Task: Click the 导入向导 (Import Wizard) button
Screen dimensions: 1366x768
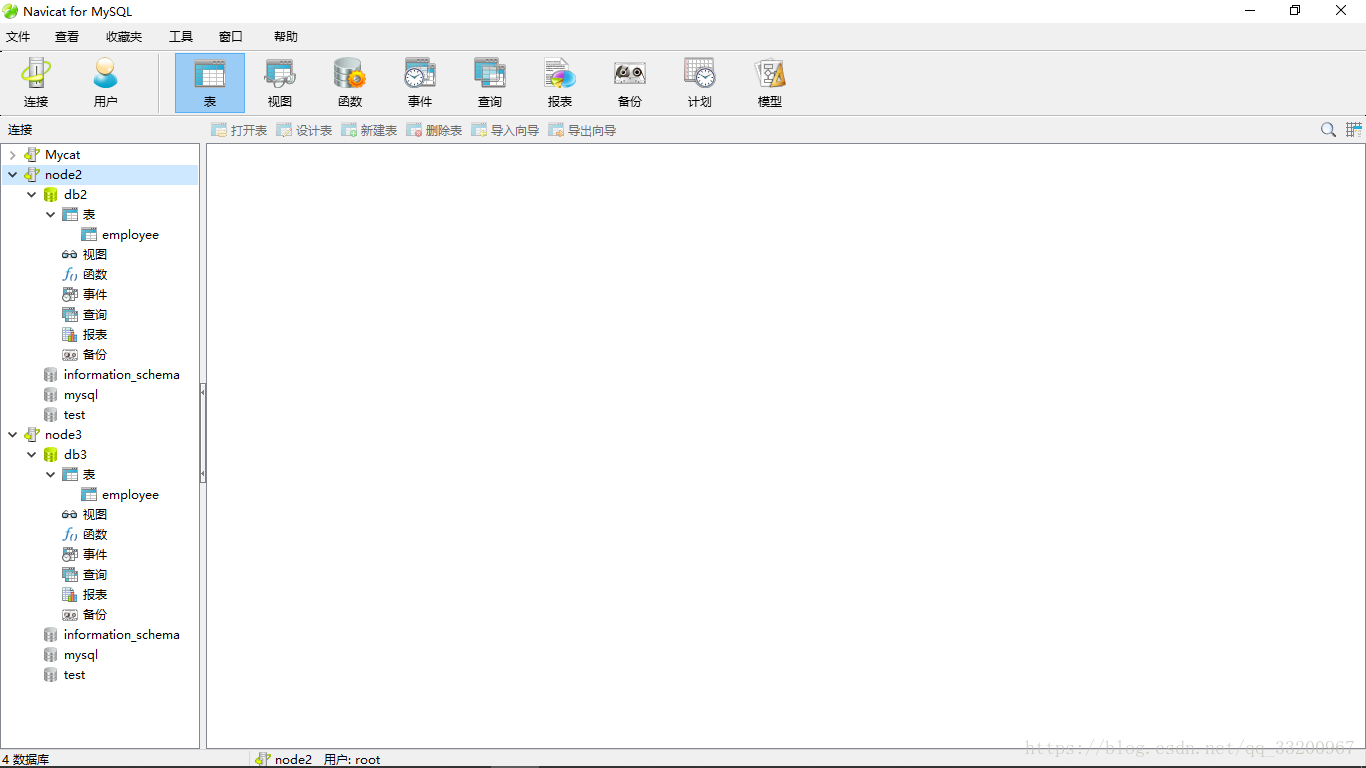Action: [x=505, y=131]
